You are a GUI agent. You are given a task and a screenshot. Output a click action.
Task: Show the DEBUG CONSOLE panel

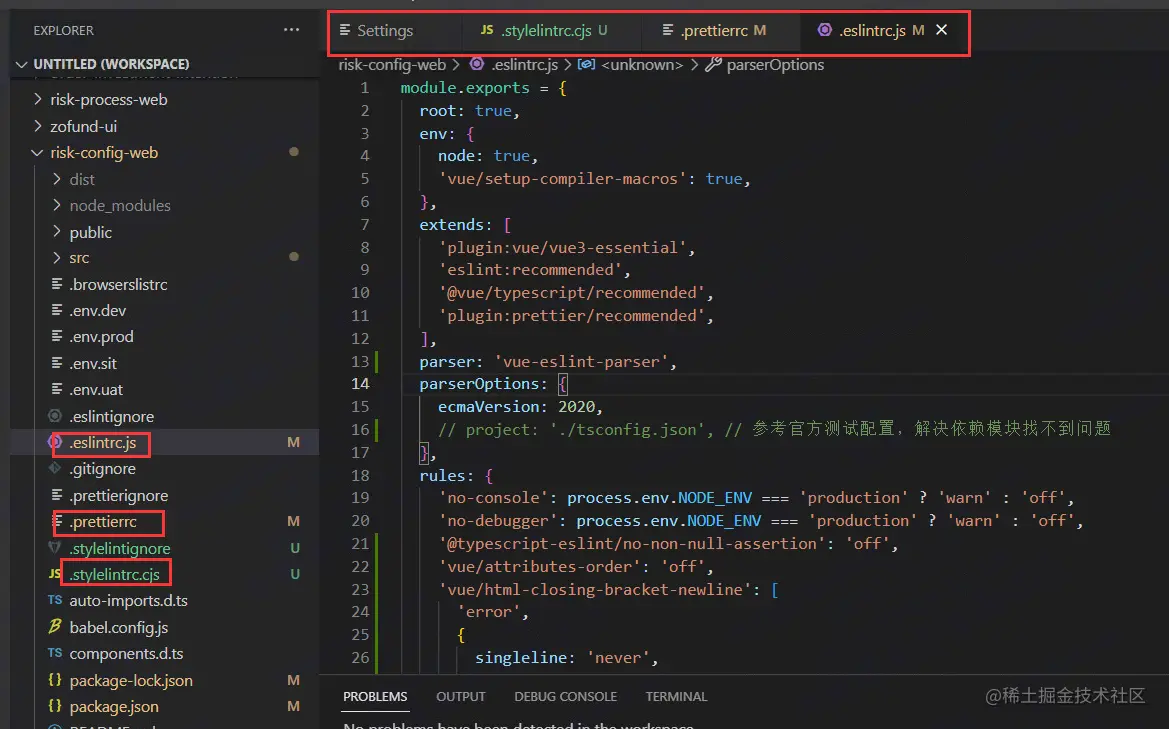tap(565, 696)
